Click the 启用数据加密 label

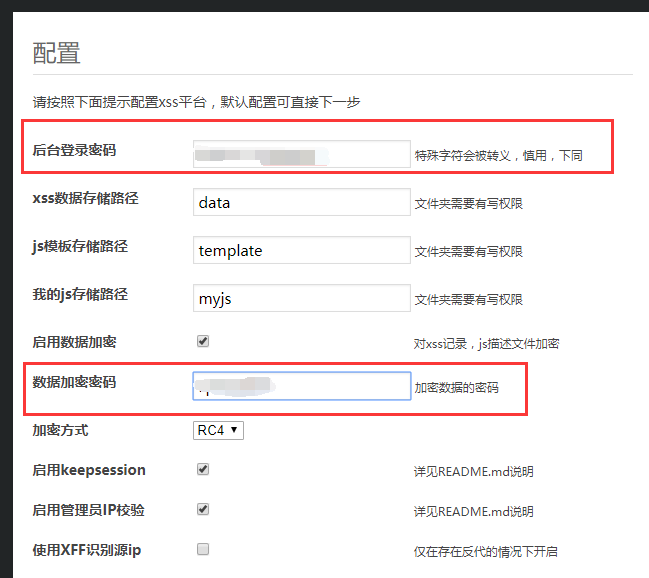(x=75, y=342)
